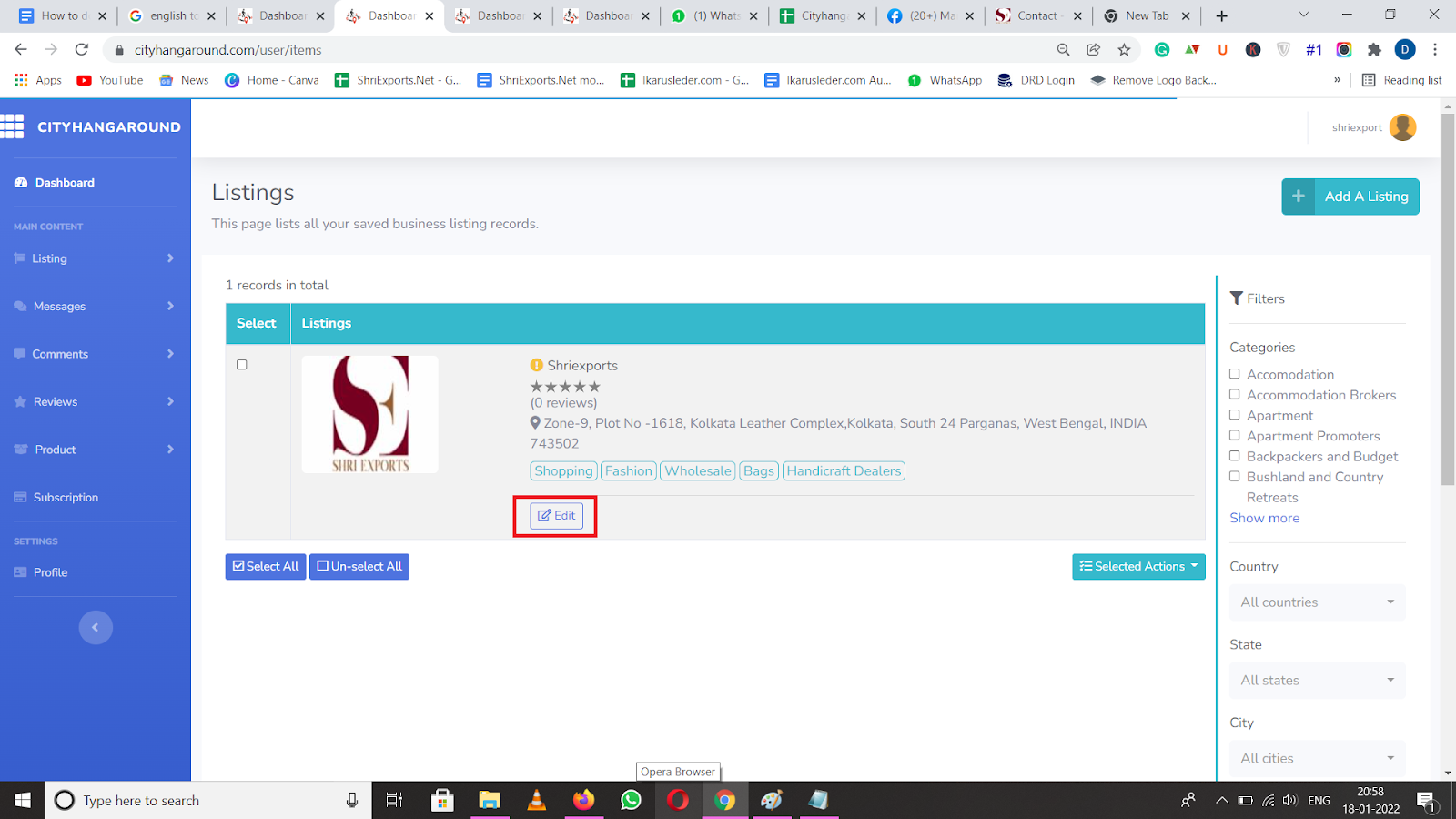The width and height of the screenshot is (1456, 819).
Task: Click the address bar URL field
Action: [582, 50]
